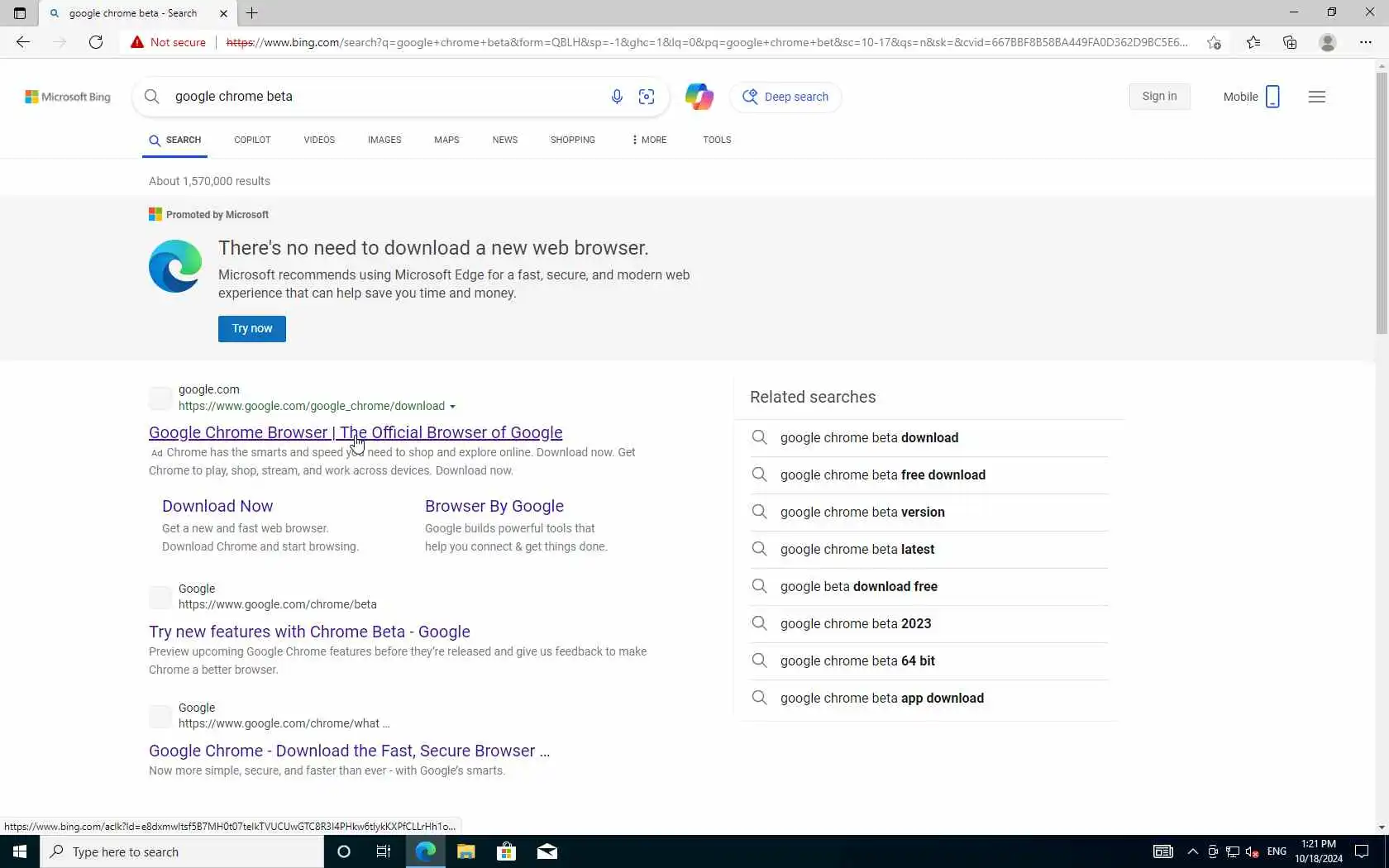Switch to the MAPS tab
The height and width of the screenshot is (868, 1389).
tap(446, 140)
